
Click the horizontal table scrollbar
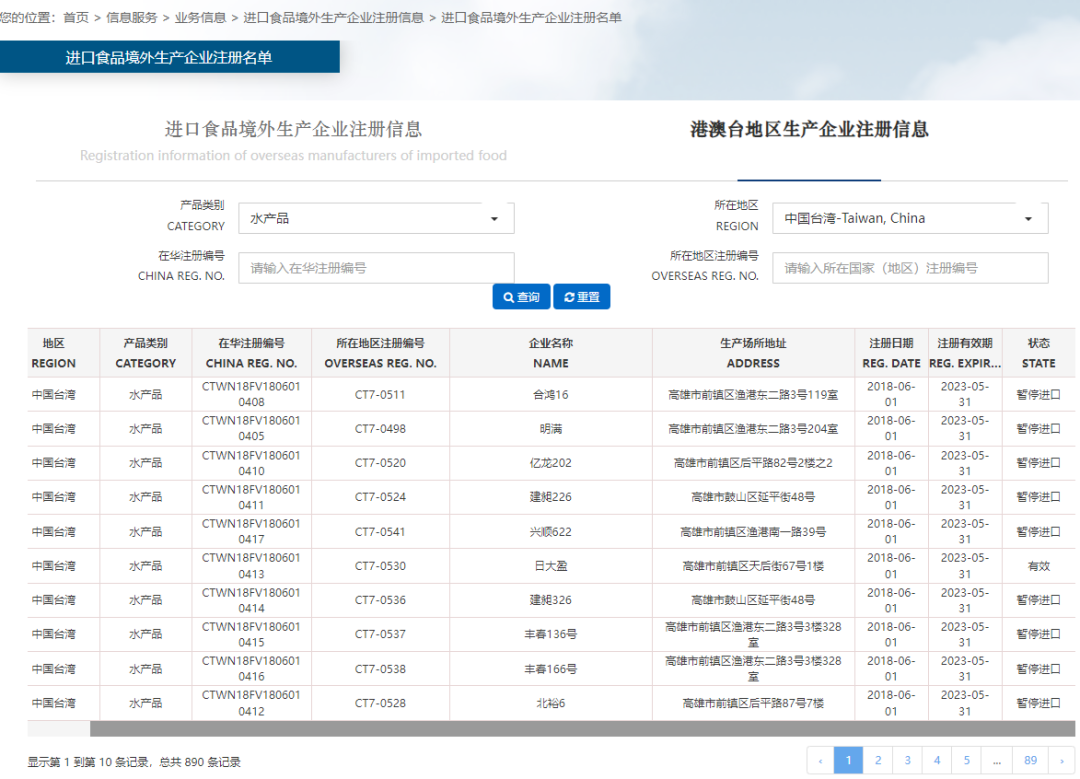(580, 729)
